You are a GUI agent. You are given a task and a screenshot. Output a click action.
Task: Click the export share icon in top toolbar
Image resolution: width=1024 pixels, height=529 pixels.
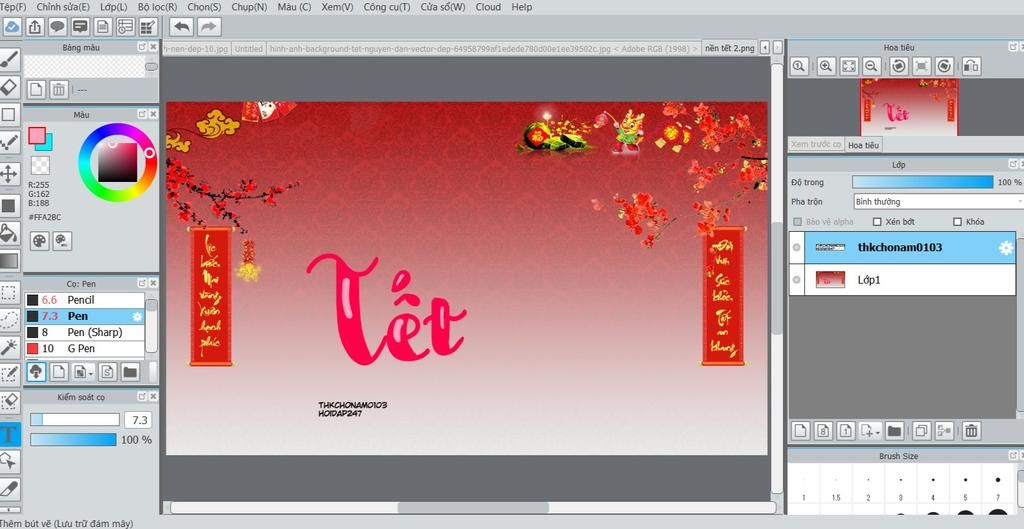tap(35, 27)
